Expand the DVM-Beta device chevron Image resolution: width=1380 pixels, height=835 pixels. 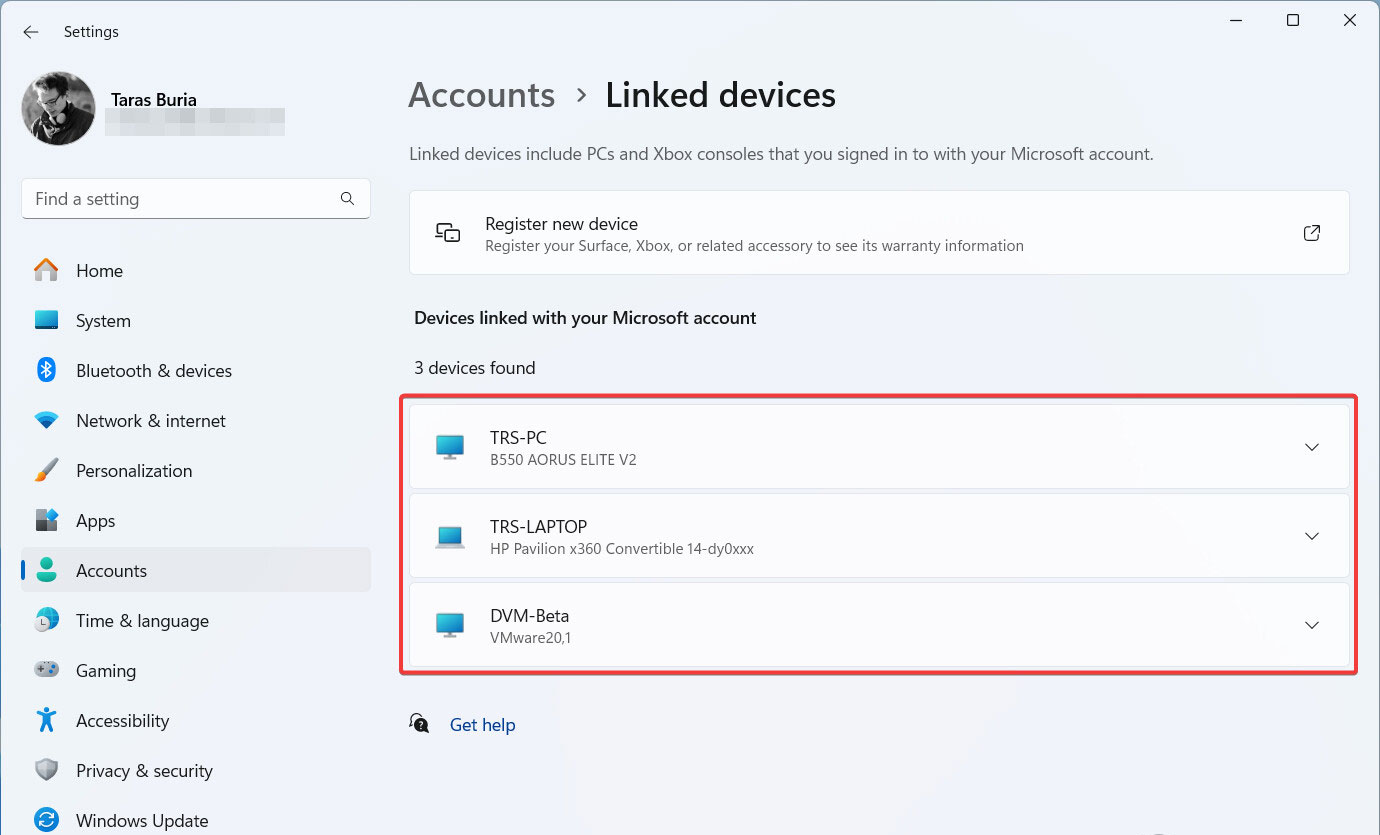tap(1312, 625)
